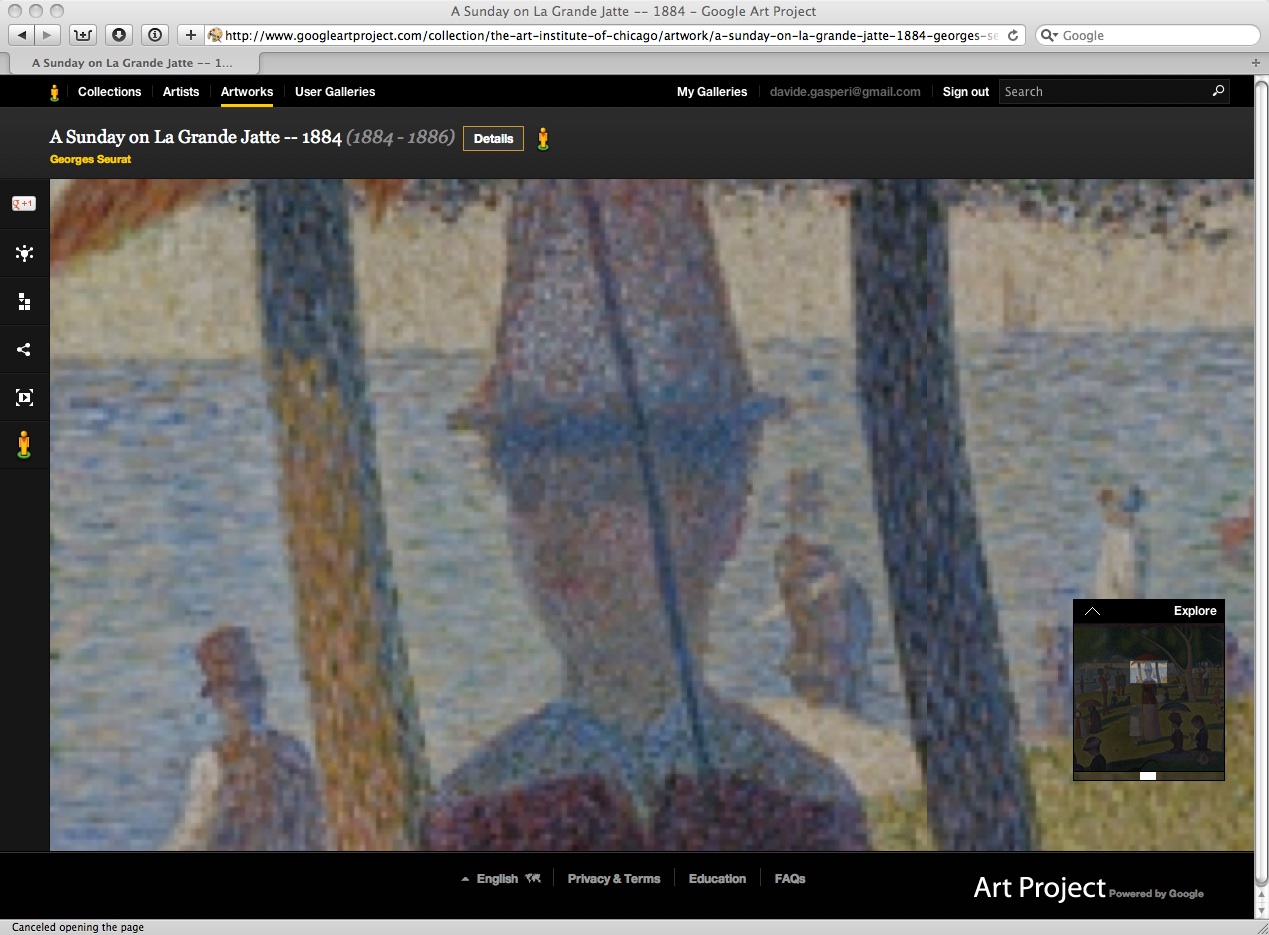Click the 'Powered by Google' footer text
The width and height of the screenshot is (1269, 935).
pyautogui.click(x=1156, y=894)
